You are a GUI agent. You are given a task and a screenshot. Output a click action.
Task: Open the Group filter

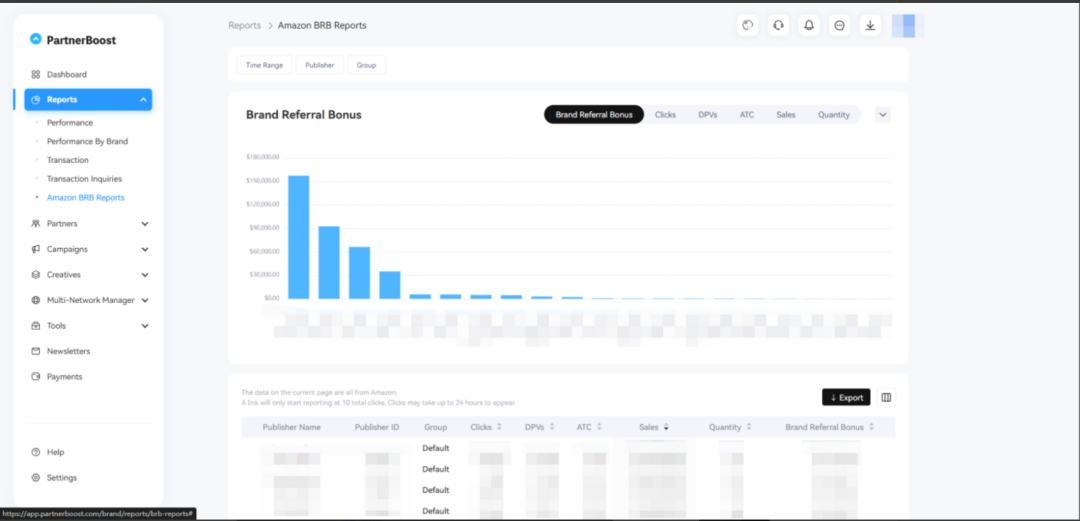pos(366,65)
